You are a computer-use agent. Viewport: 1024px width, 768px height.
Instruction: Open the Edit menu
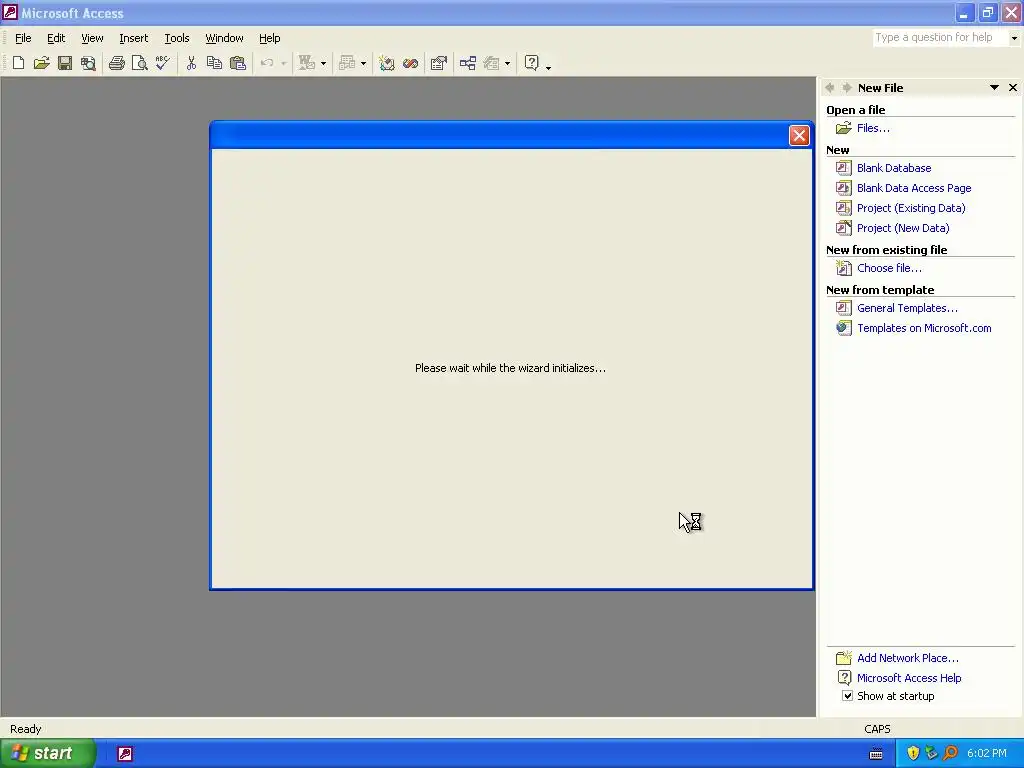point(56,38)
